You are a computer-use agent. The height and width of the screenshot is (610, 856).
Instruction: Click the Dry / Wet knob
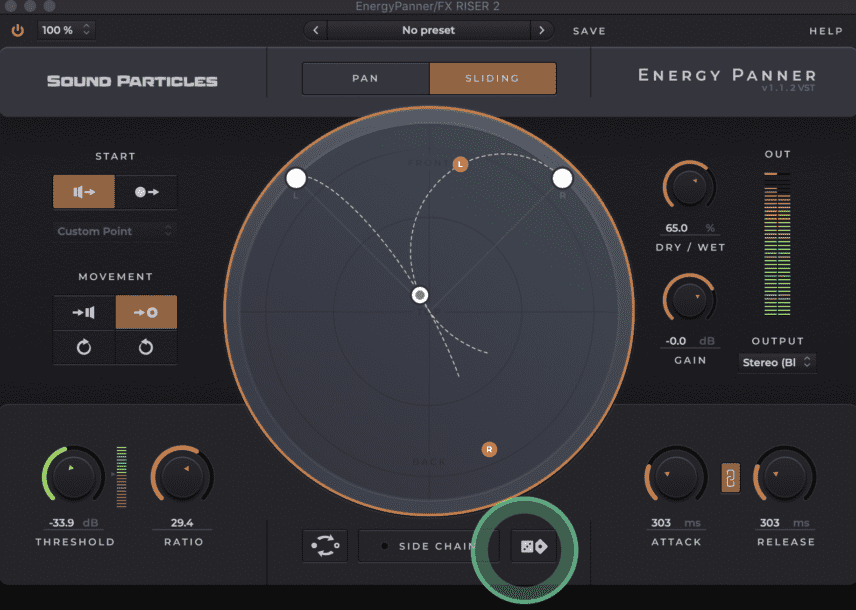point(689,187)
